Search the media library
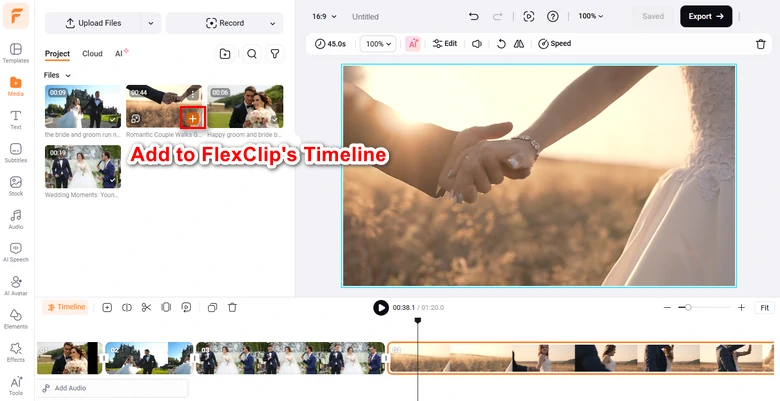 pos(252,54)
